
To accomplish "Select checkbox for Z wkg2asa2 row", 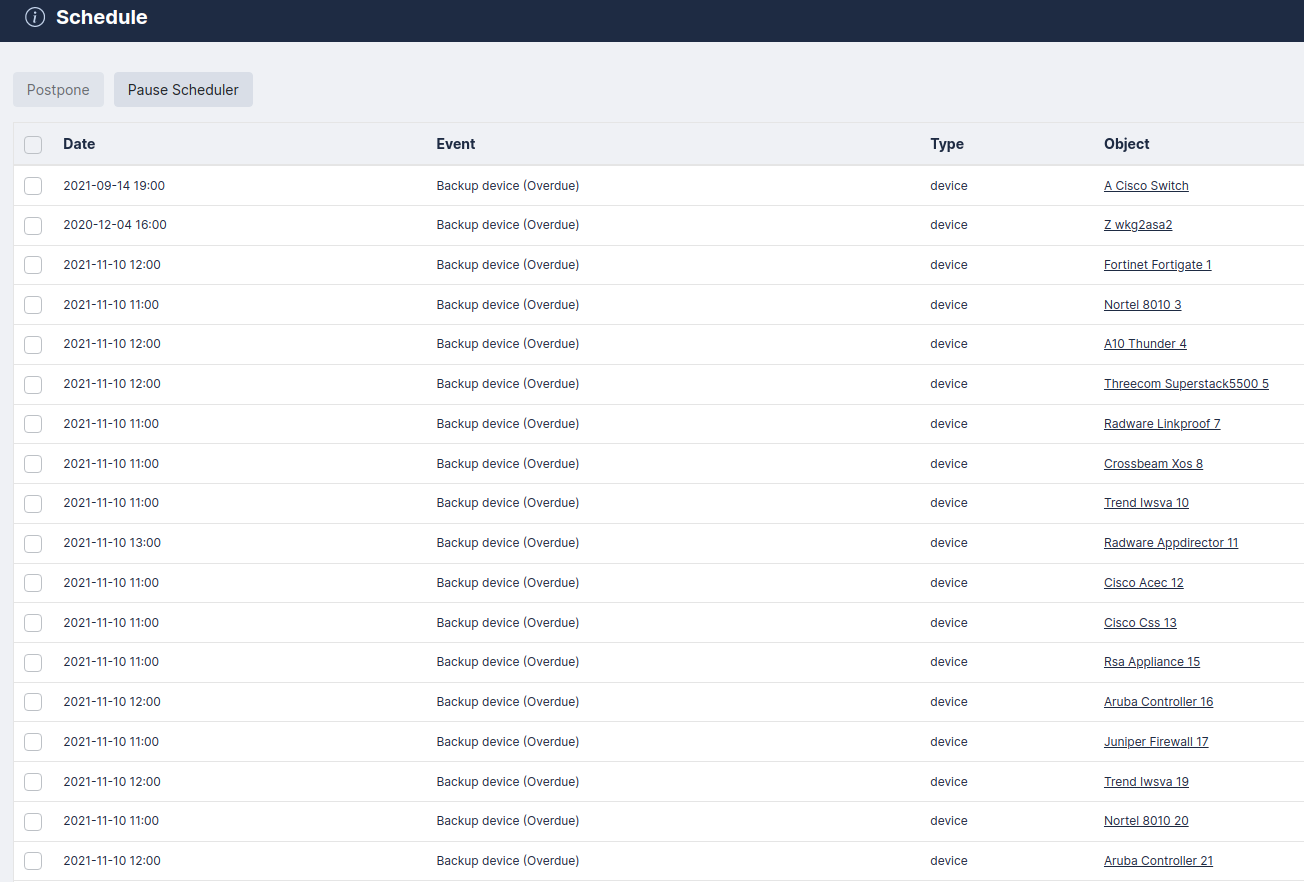I will click(33, 226).
